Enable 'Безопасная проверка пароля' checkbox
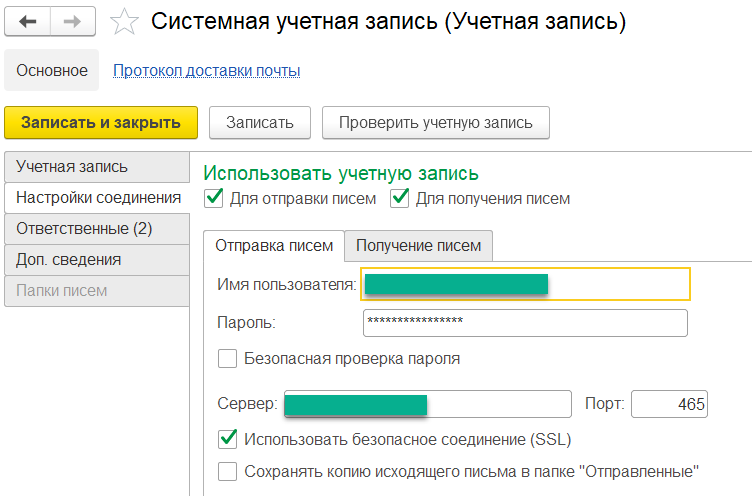The height and width of the screenshot is (496, 752). 228,358
